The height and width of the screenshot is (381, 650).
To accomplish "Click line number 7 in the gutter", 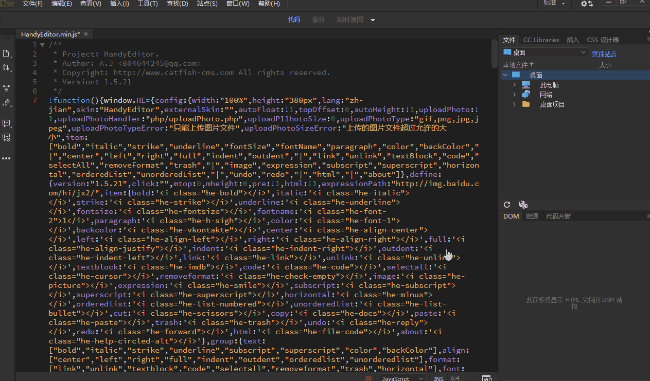I will (x=35, y=100).
